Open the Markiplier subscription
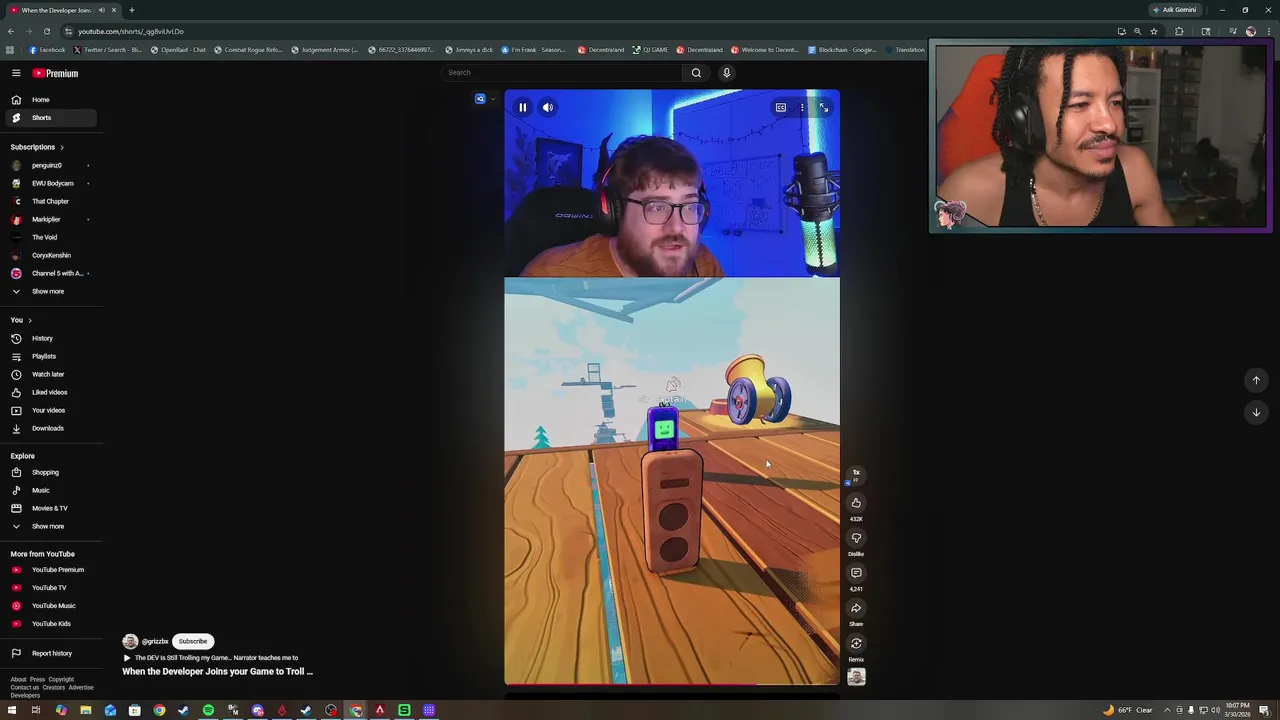1280x720 pixels. tap(49, 219)
